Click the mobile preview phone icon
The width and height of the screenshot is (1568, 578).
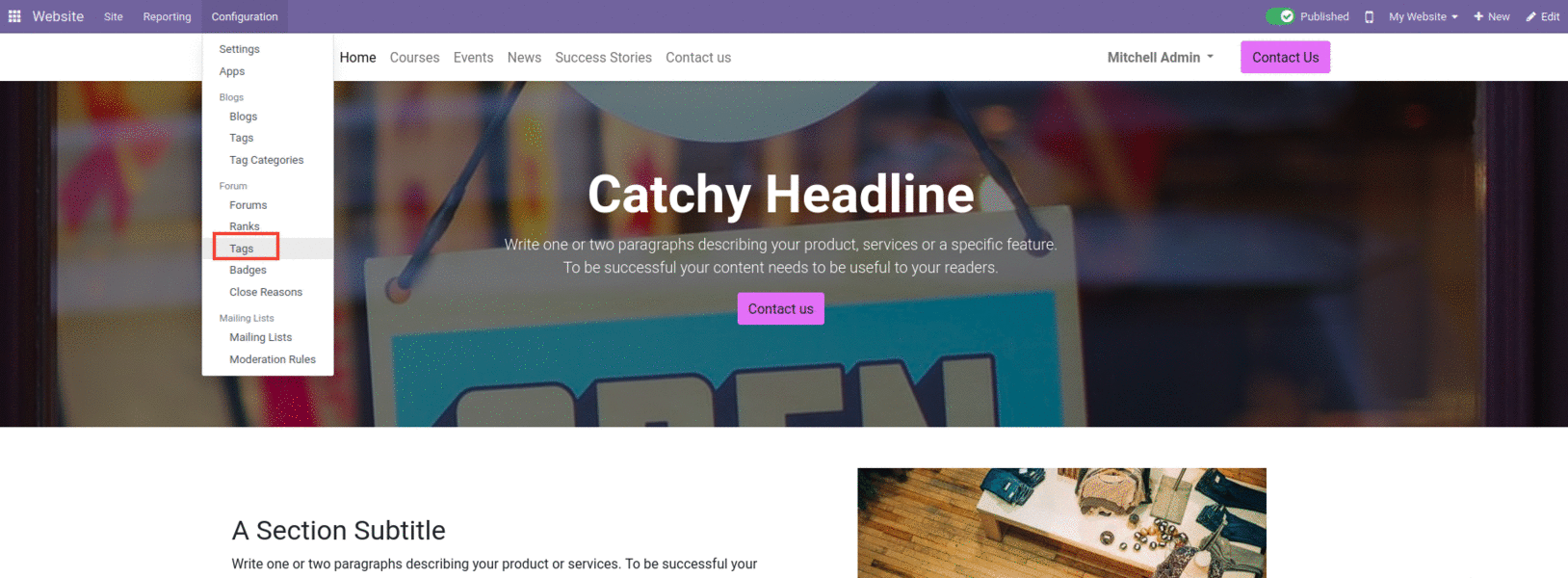tap(1369, 16)
